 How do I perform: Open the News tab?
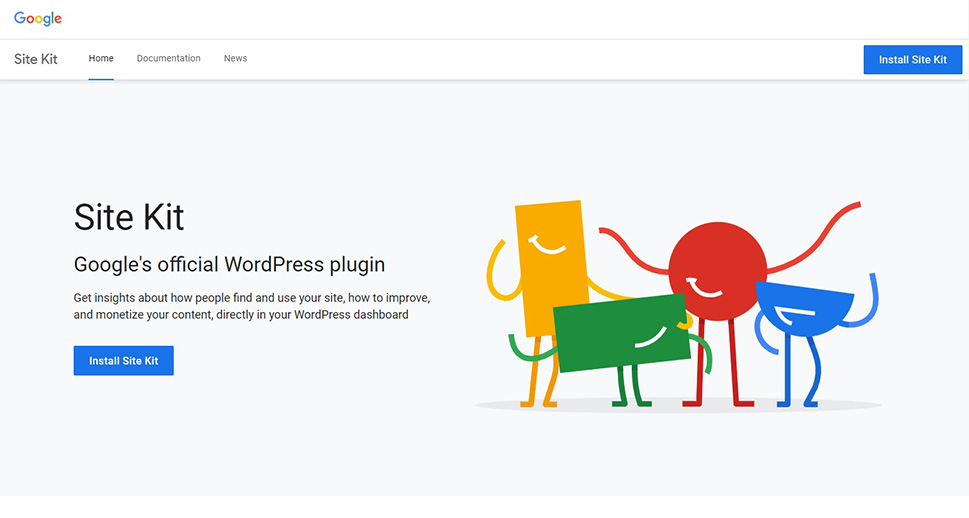(x=235, y=58)
